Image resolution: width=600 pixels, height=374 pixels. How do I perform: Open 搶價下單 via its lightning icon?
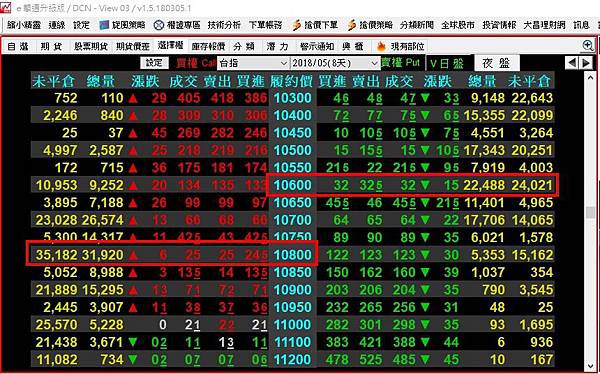[297, 25]
